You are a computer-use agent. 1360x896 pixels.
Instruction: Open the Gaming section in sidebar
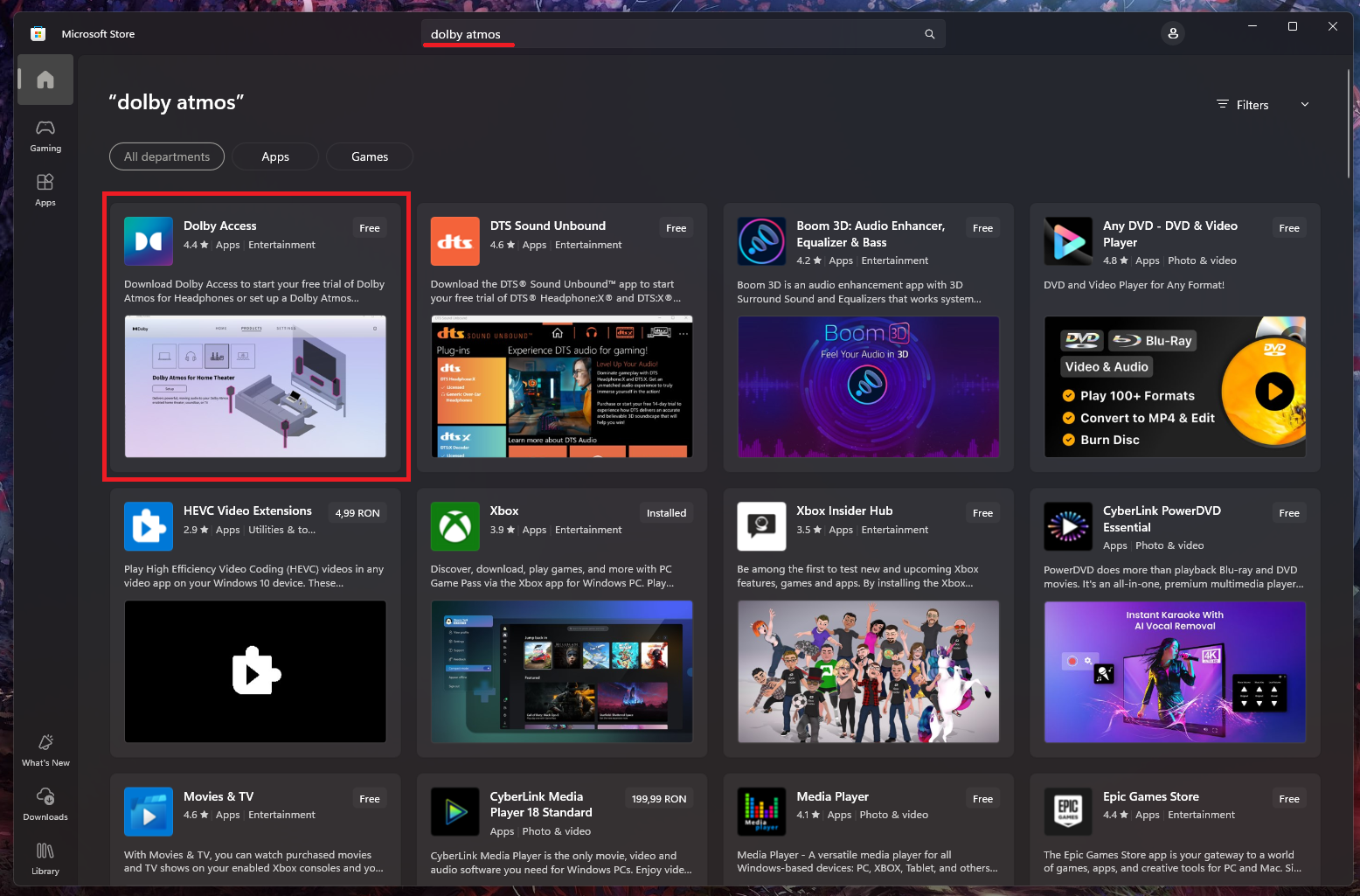[45, 136]
